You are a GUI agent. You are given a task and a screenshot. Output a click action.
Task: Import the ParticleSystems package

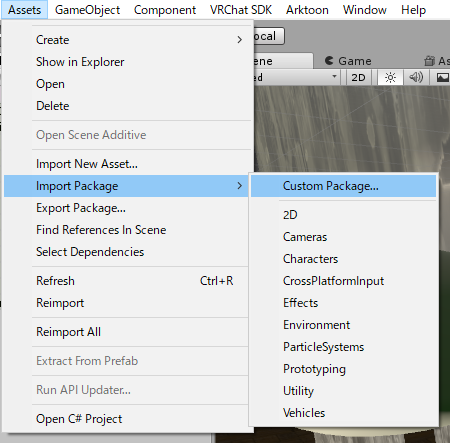[x=343, y=347]
